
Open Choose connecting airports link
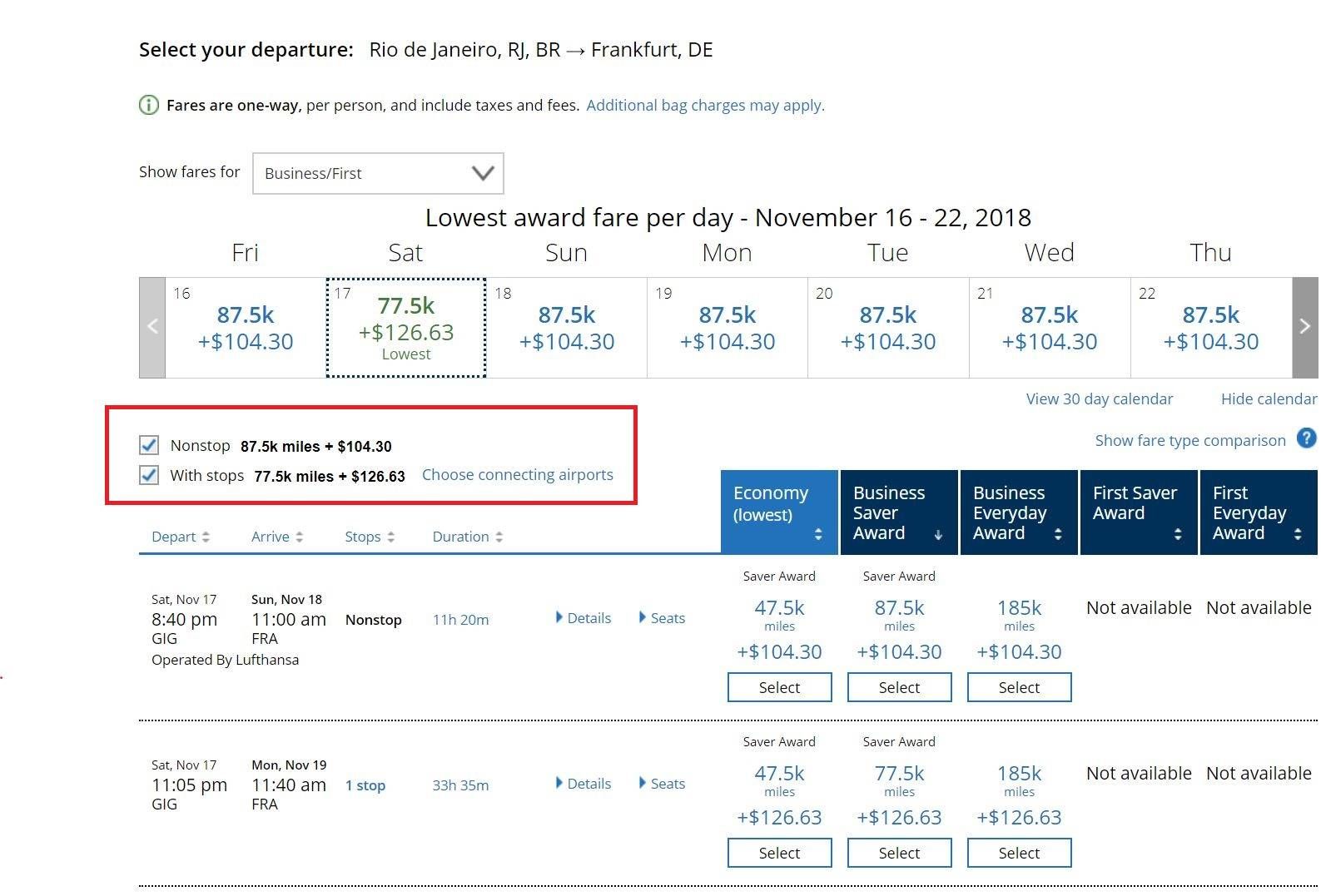[x=517, y=475]
